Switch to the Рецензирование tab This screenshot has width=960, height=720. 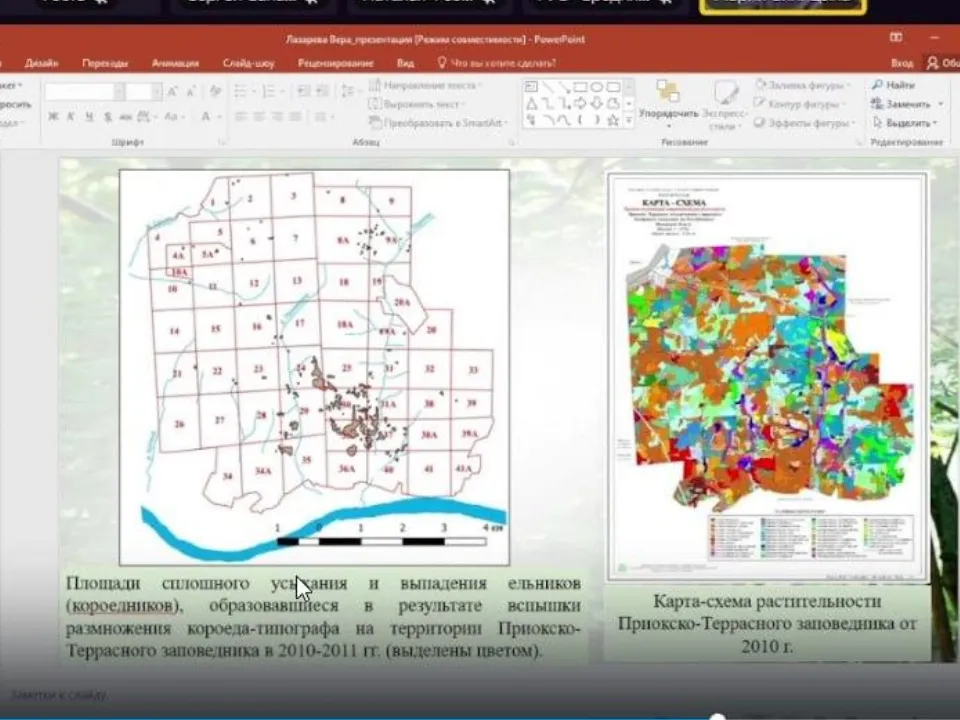(335, 63)
